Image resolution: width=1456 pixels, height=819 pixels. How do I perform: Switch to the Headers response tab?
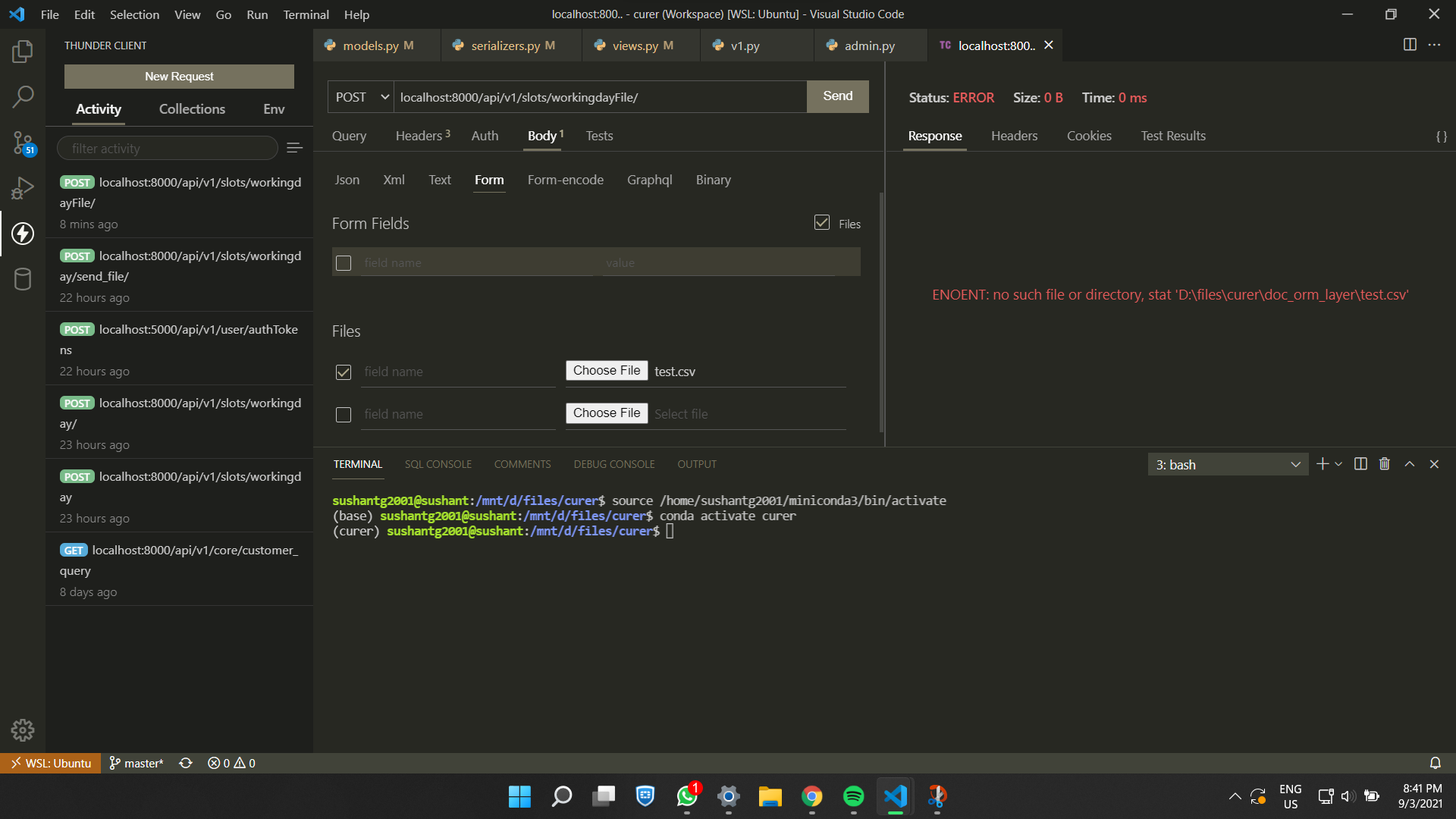click(x=1014, y=136)
